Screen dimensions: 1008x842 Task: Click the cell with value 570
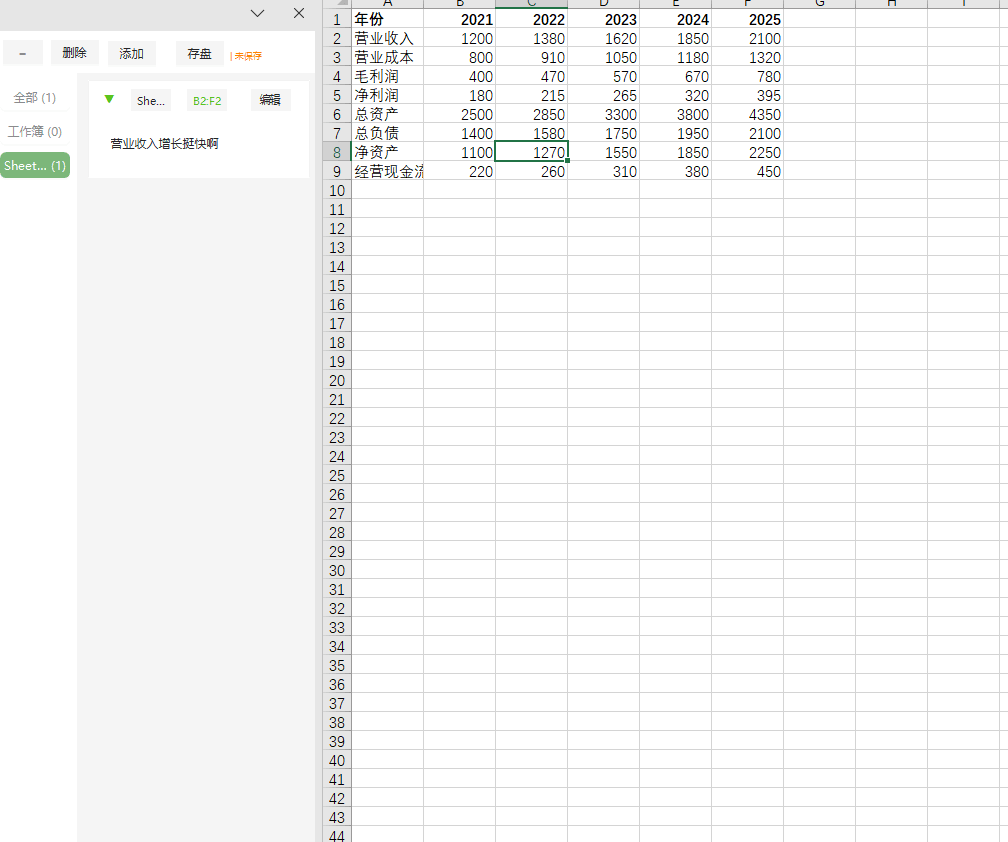pos(604,76)
